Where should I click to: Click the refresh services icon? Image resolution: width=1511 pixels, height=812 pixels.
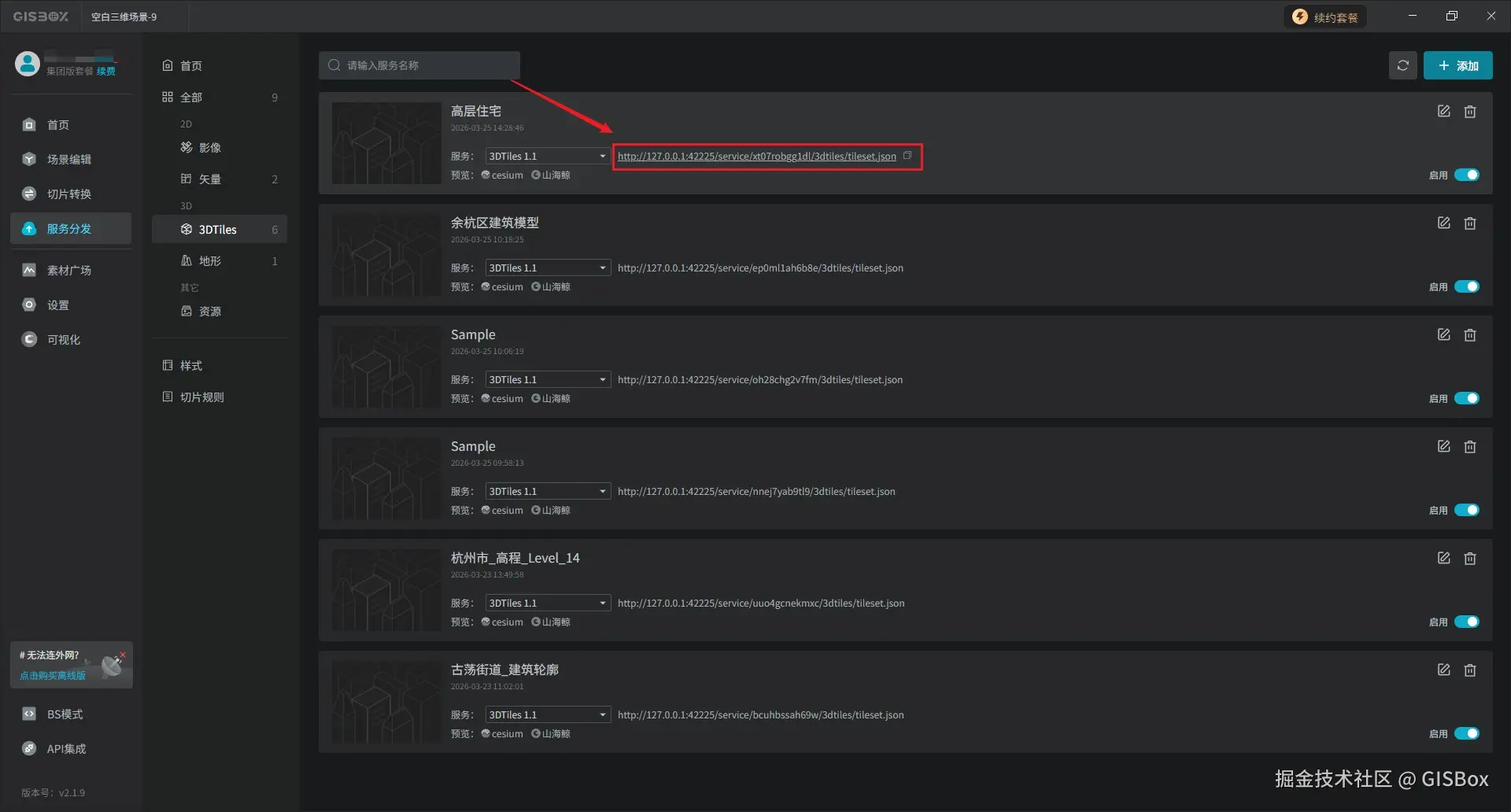click(x=1402, y=65)
